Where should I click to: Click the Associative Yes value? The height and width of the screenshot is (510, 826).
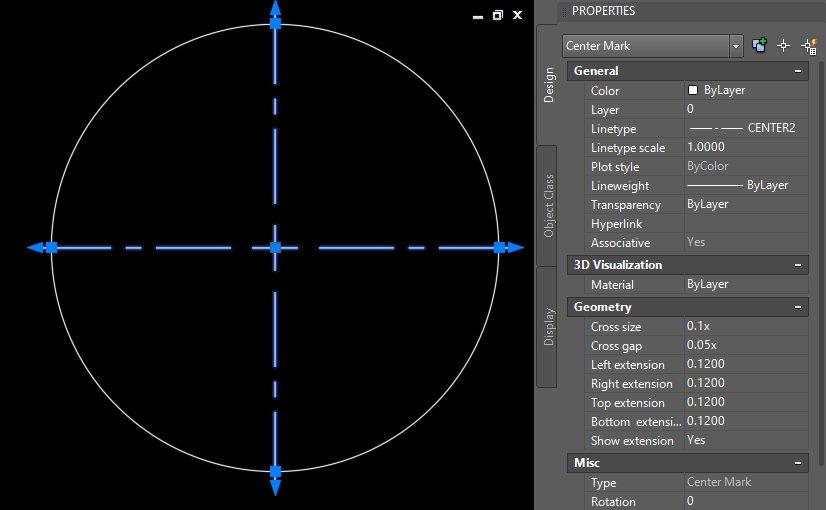click(x=746, y=242)
